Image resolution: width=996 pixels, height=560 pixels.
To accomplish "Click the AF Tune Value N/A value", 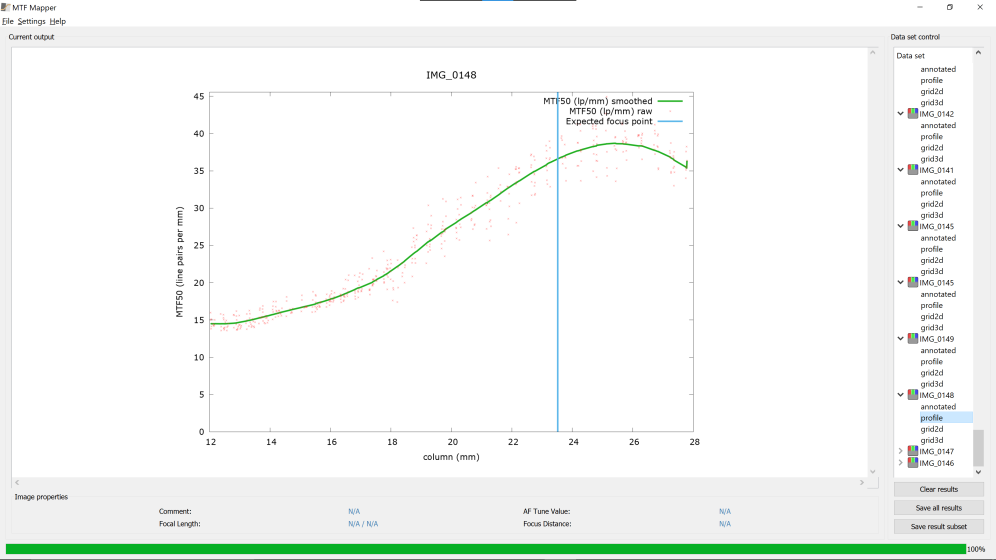I will (x=725, y=512).
